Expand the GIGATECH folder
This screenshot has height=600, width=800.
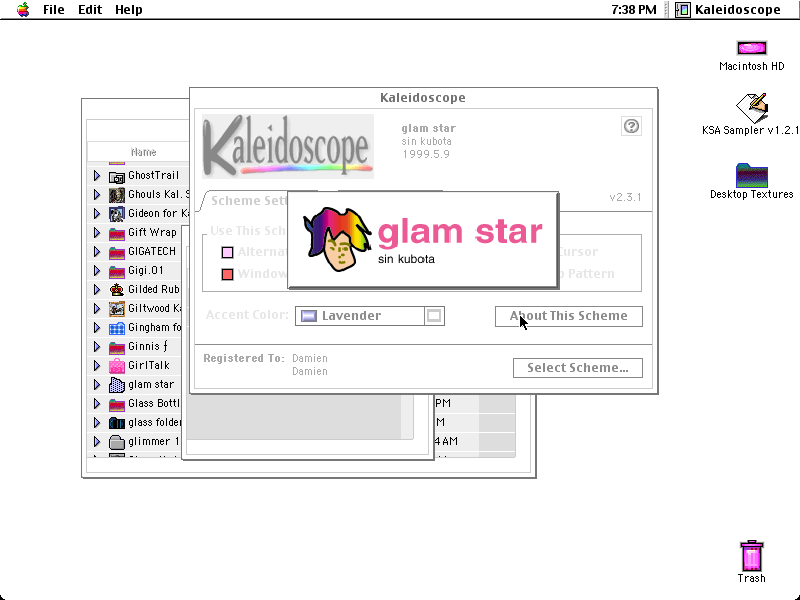tap(97, 252)
